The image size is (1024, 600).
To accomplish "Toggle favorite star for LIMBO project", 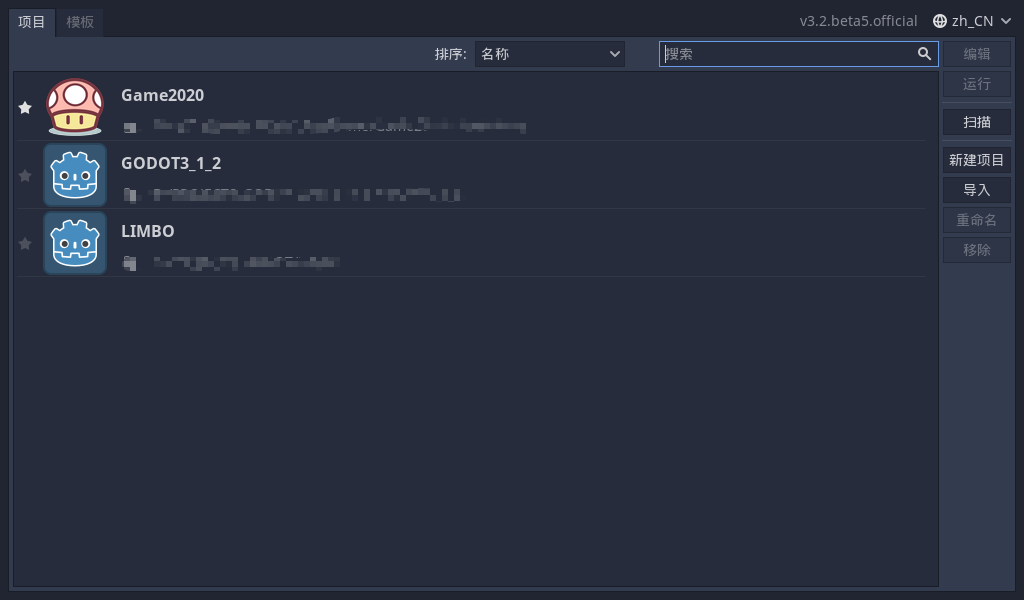I will (x=25, y=244).
